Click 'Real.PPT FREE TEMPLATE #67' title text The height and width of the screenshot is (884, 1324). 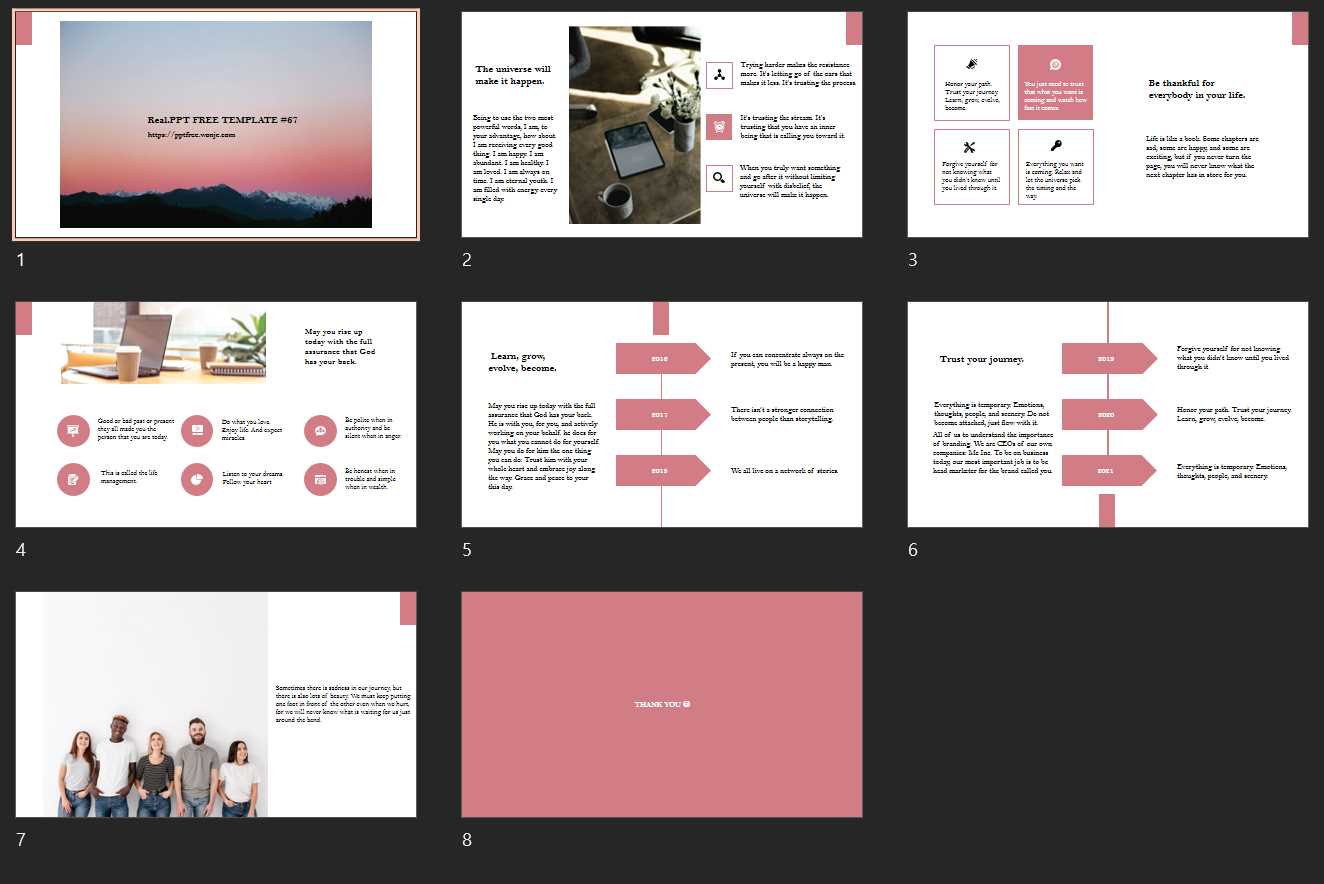[222, 120]
